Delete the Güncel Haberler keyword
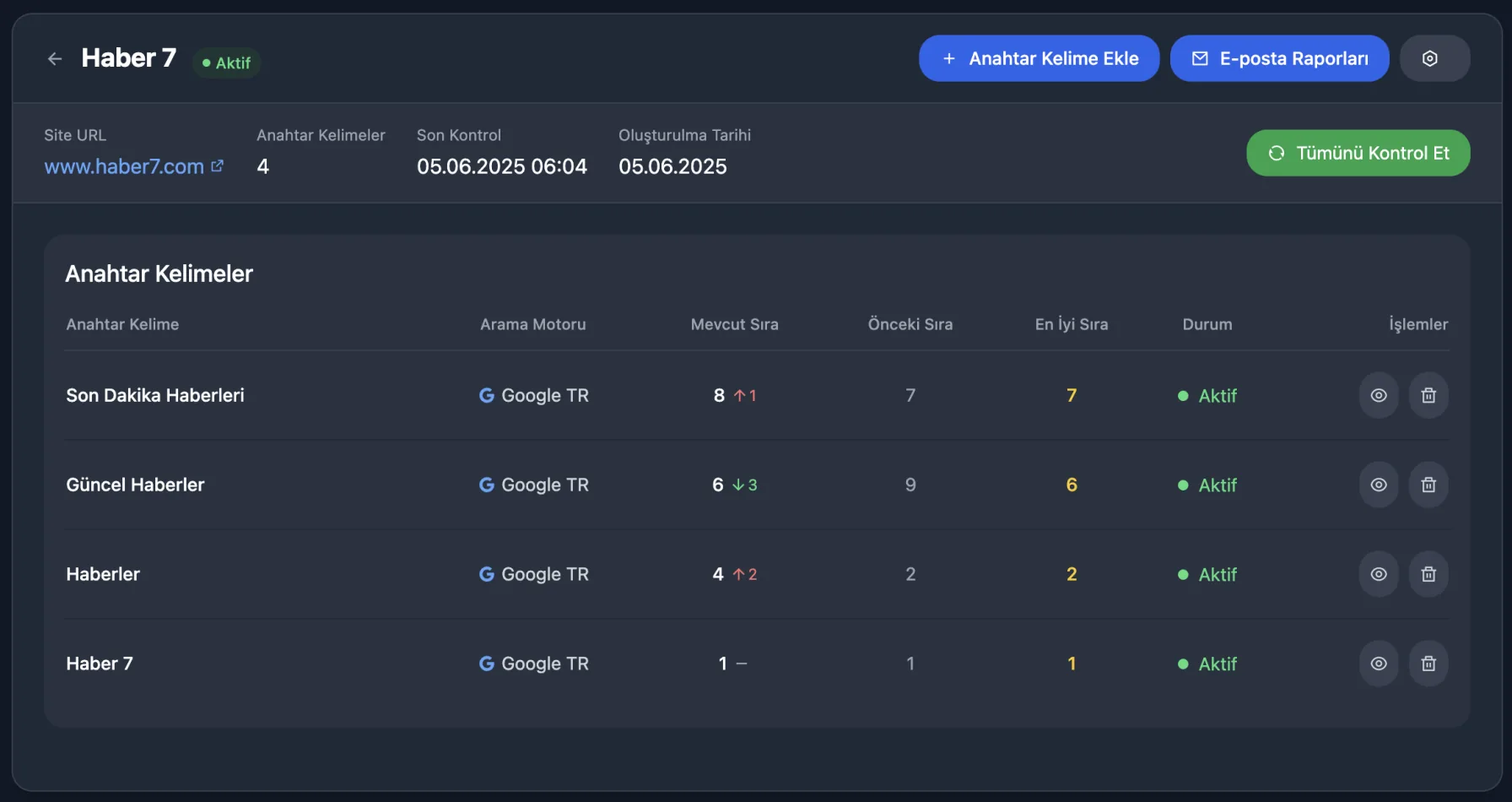 click(x=1428, y=485)
